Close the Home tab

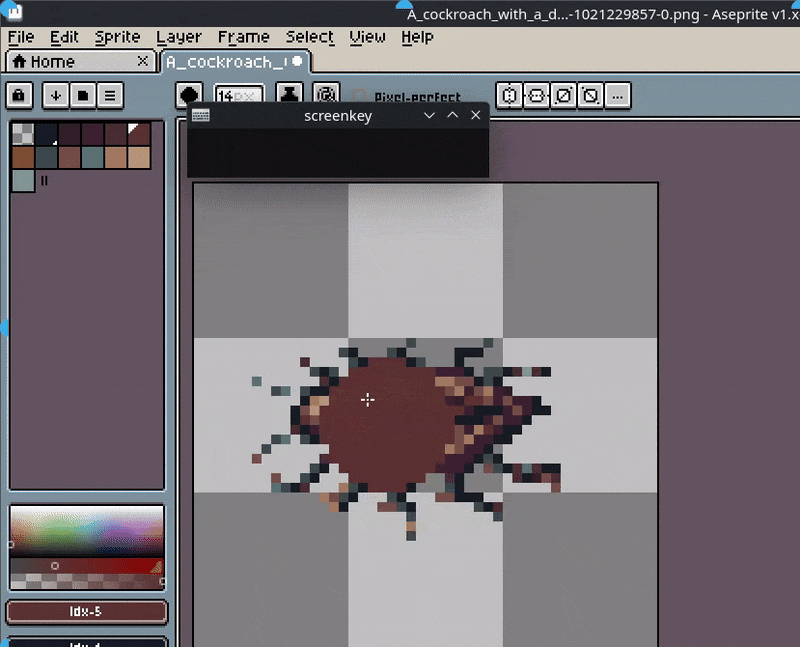pyautogui.click(x=143, y=62)
